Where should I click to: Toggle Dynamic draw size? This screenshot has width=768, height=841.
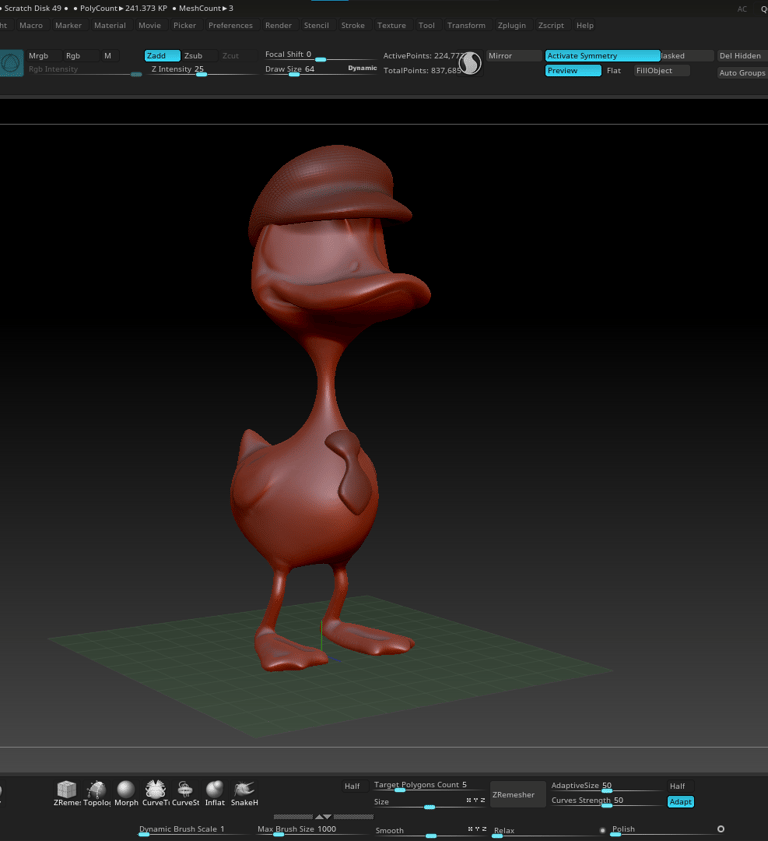coord(363,68)
